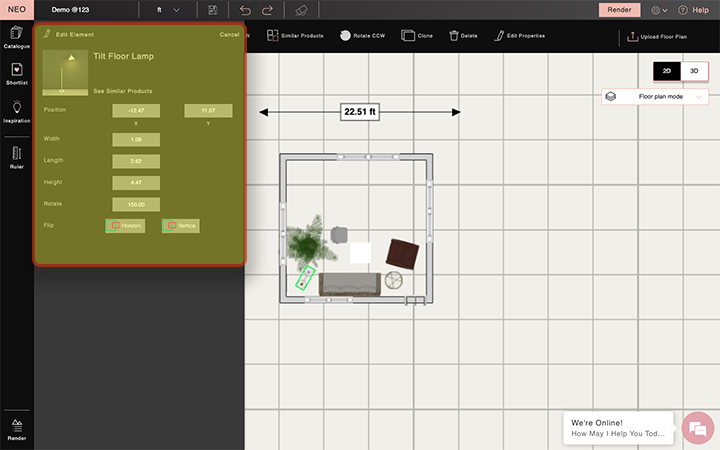Save the project with the floppy icon
Screen dimensions: 720x450
pyautogui.click(x=213, y=10)
